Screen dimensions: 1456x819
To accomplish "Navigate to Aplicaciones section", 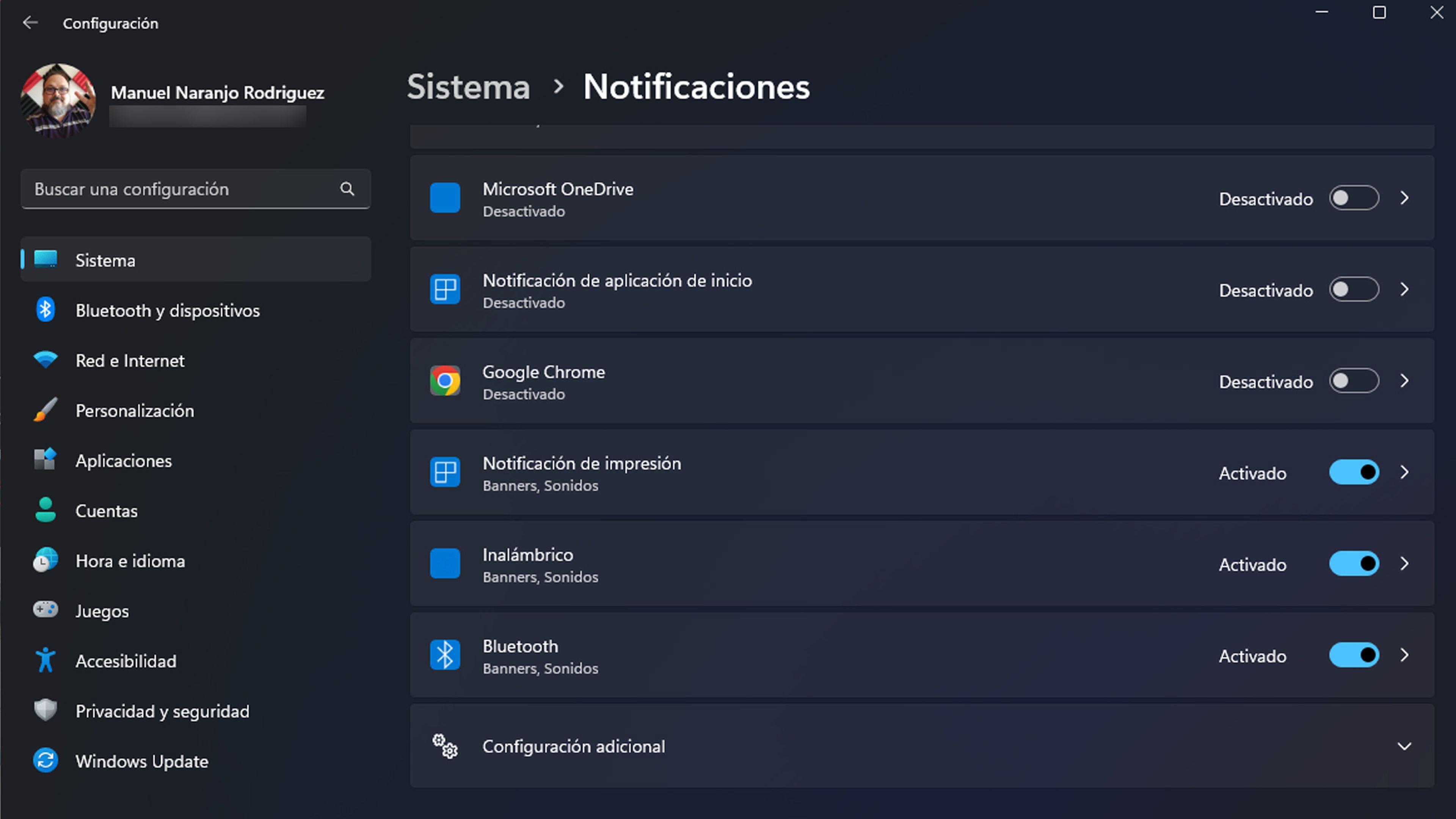I will [196, 461].
